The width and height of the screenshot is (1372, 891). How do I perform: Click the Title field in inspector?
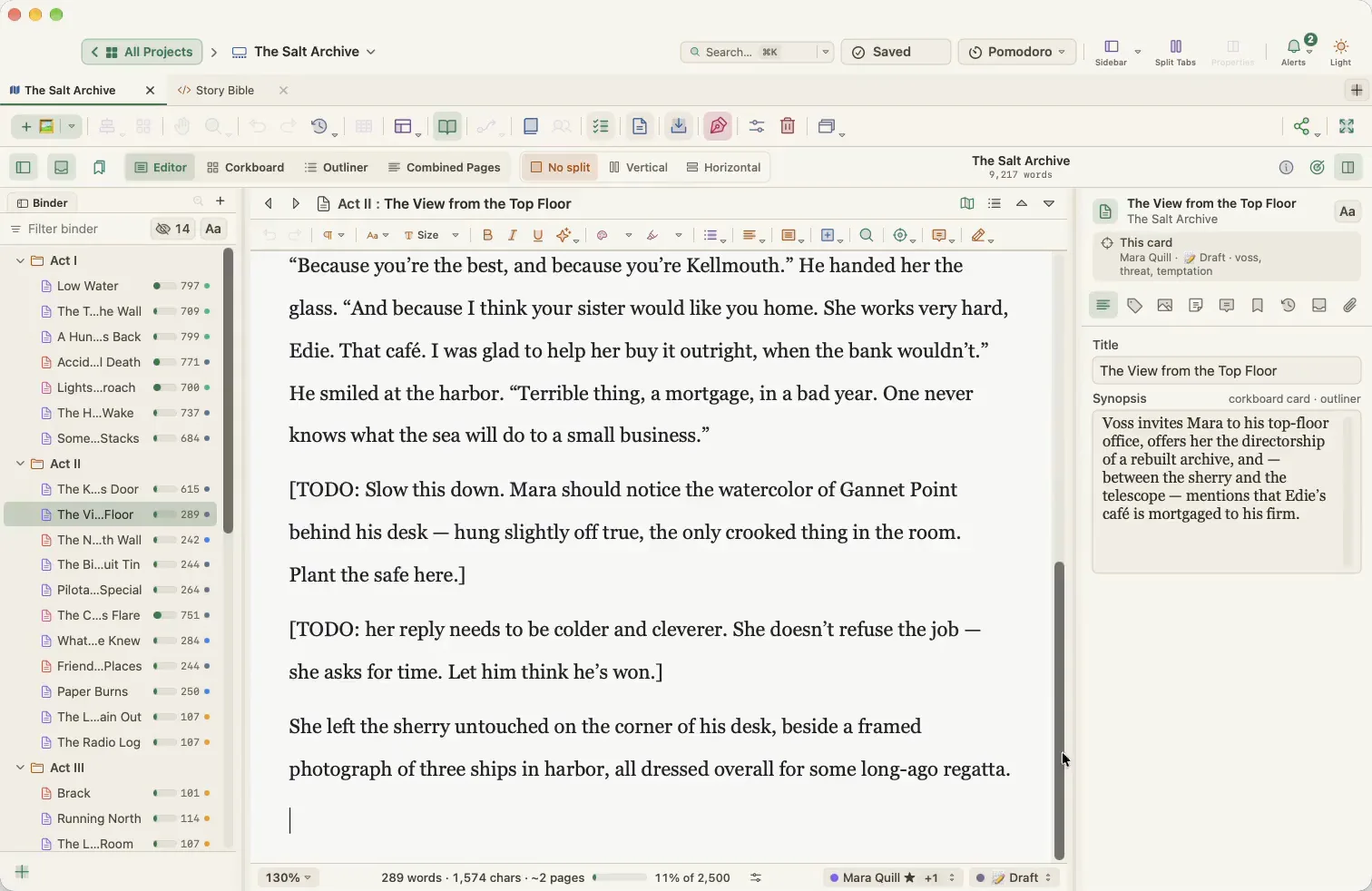[x=1226, y=371]
